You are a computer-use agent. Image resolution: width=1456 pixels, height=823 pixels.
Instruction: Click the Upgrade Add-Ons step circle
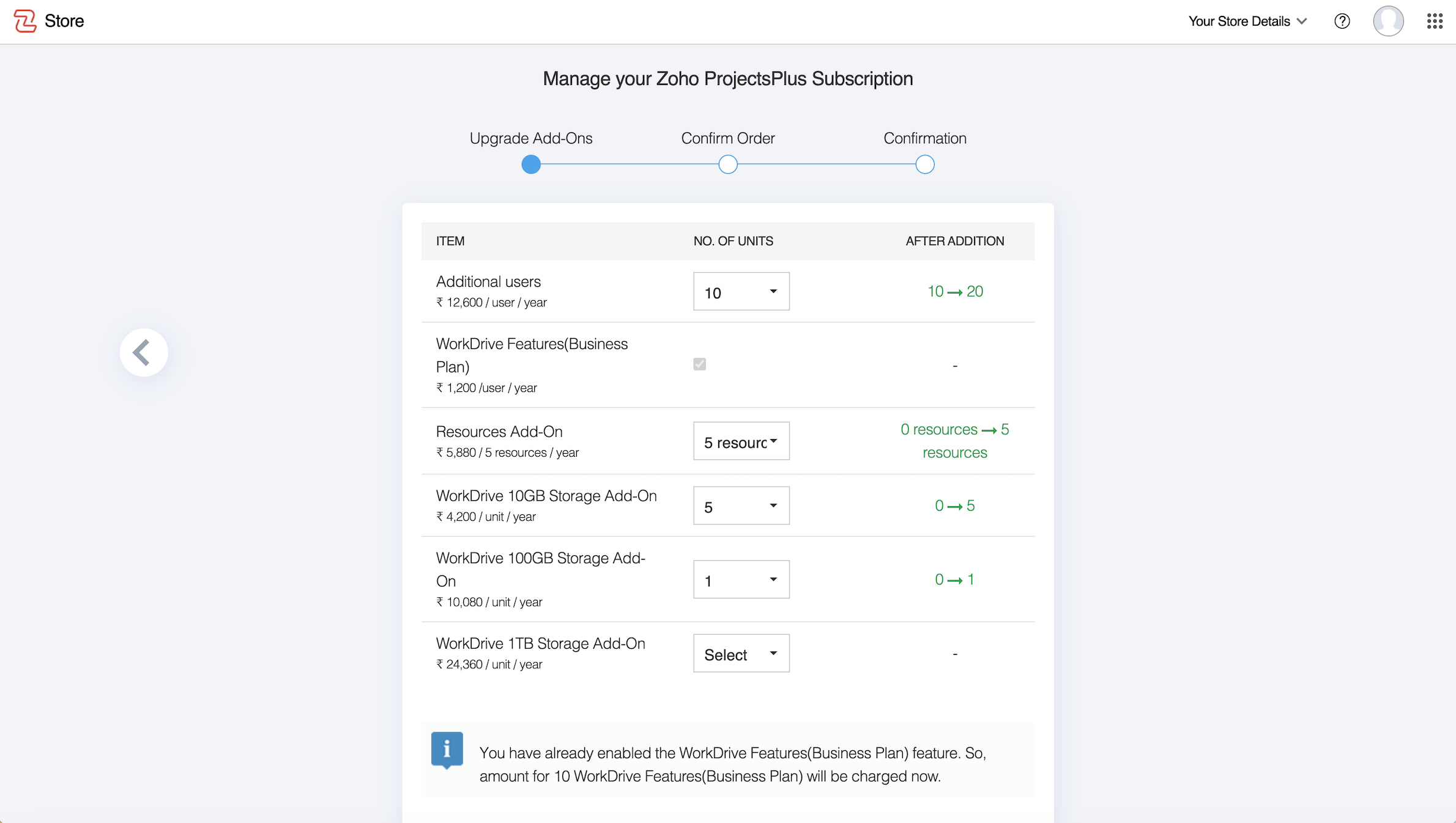tap(531, 164)
